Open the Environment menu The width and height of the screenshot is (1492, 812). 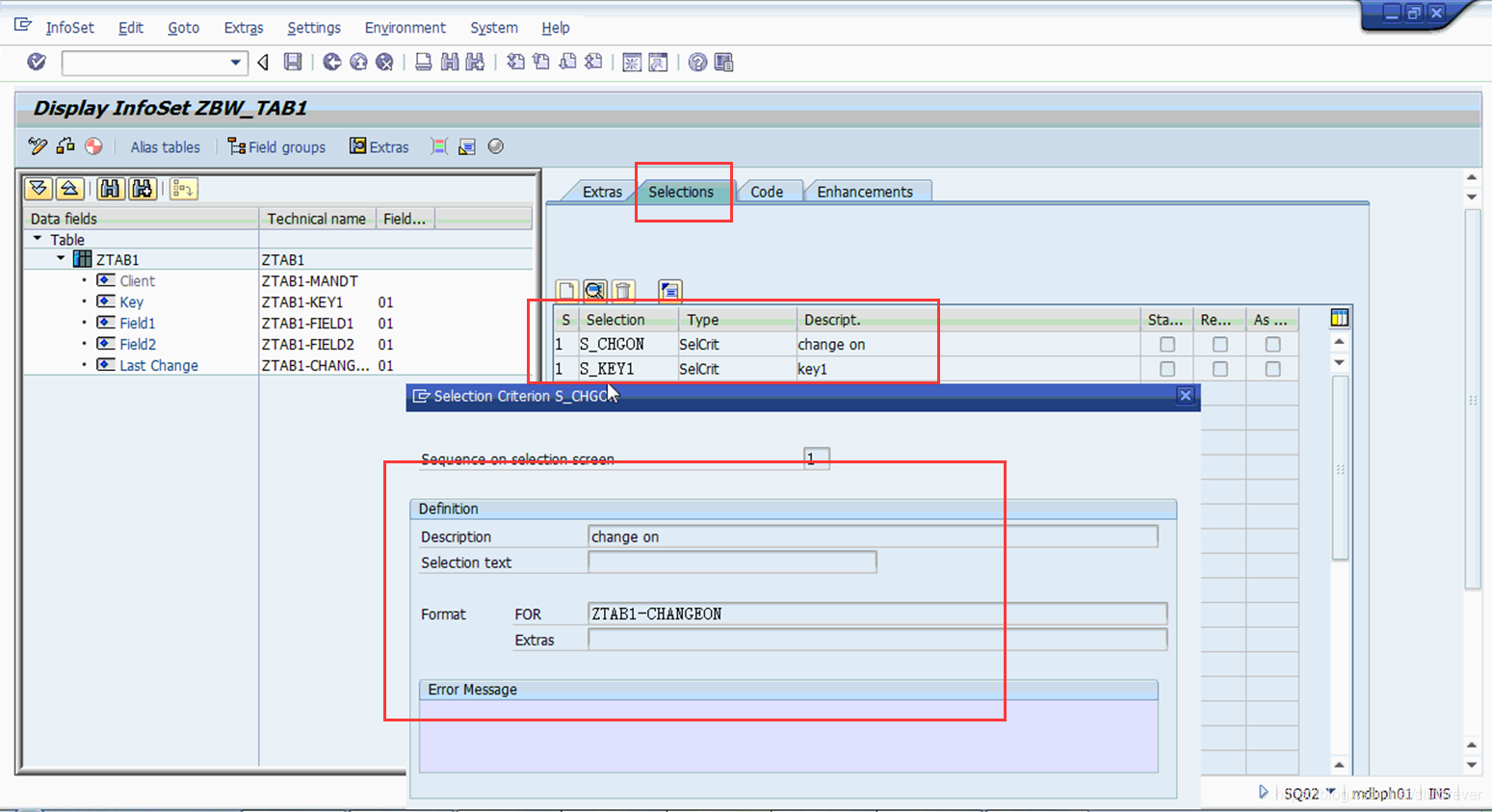coord(405,28)
